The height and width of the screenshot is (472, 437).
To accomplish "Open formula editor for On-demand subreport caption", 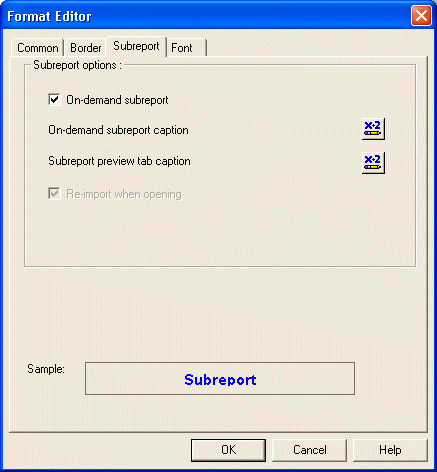I will (373, 129).
